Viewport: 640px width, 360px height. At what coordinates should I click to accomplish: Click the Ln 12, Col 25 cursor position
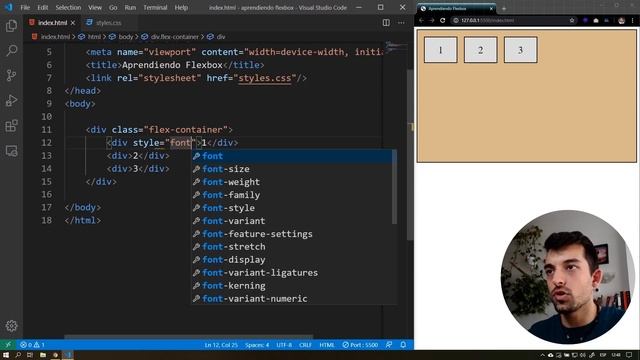pyautogui.click(x=221, y=345)
